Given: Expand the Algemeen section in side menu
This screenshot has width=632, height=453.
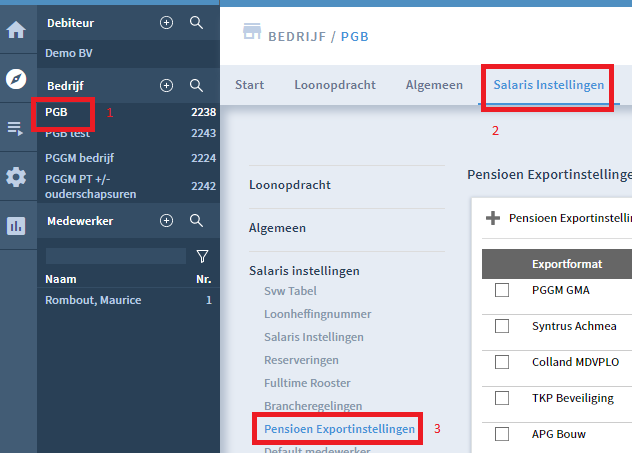Looking at the screenshot, I should pyautogui.click(x=277, y=228).
